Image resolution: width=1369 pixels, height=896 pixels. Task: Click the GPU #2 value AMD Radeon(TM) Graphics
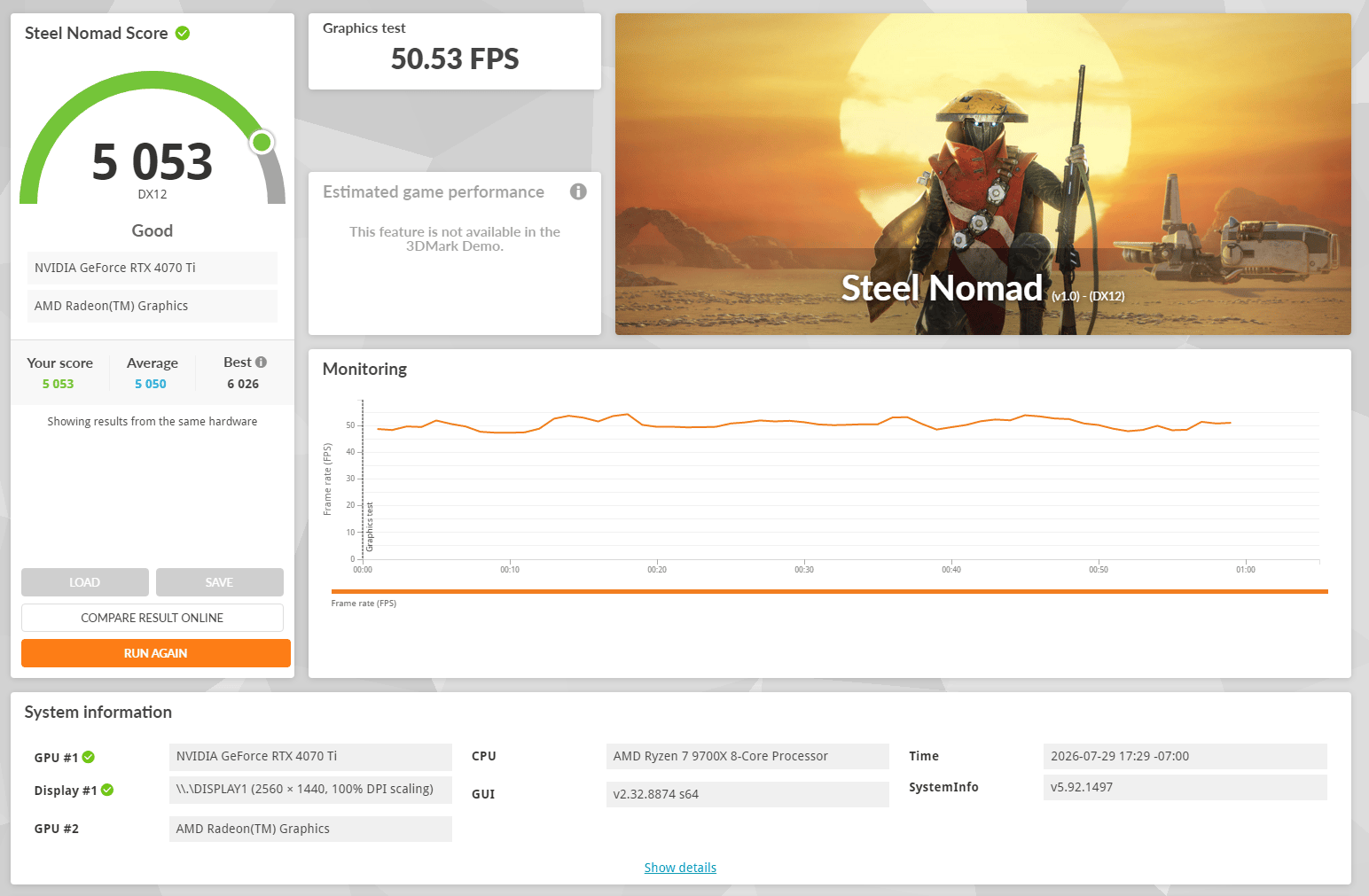tap(310, 829)
